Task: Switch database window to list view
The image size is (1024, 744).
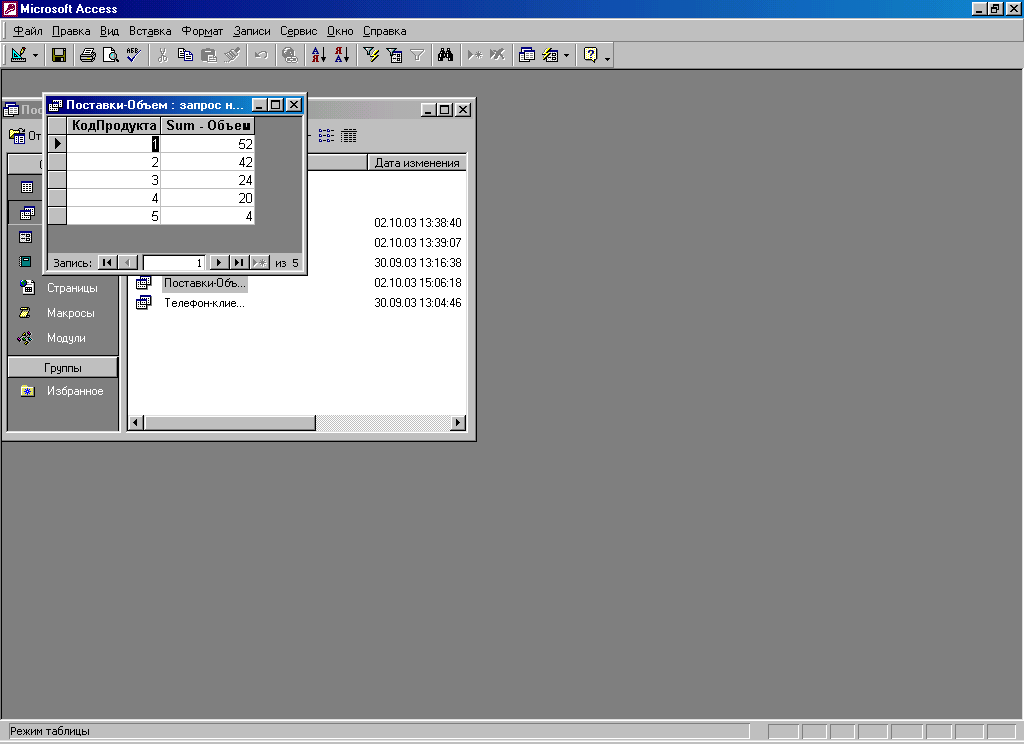Action: [x=326, y=135]
